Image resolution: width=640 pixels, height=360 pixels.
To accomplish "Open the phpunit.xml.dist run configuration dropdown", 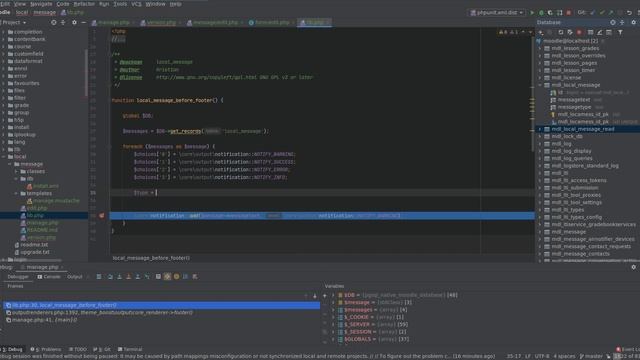I will click(x=497, y=13).
